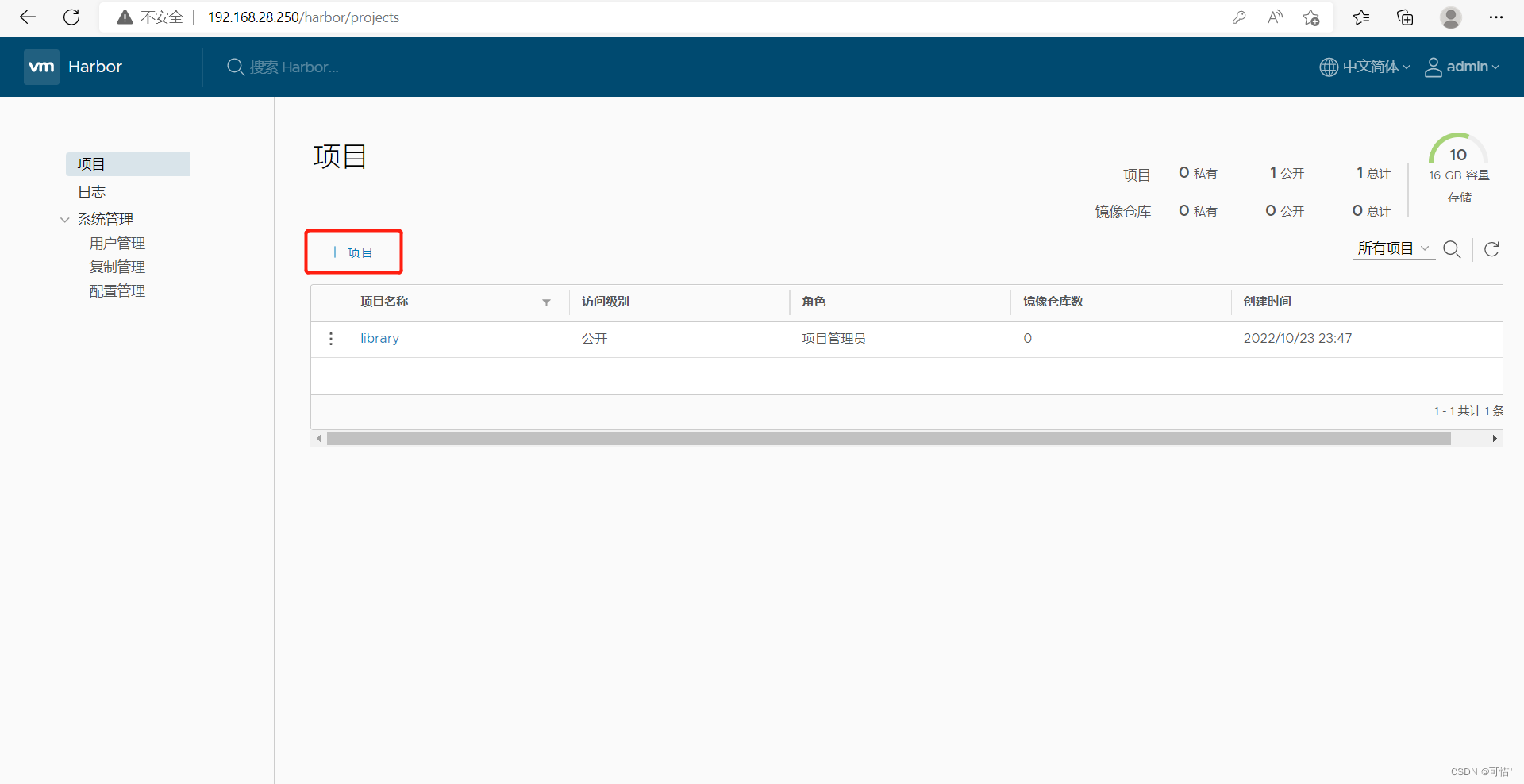Open the library project link

coord(379,338)
